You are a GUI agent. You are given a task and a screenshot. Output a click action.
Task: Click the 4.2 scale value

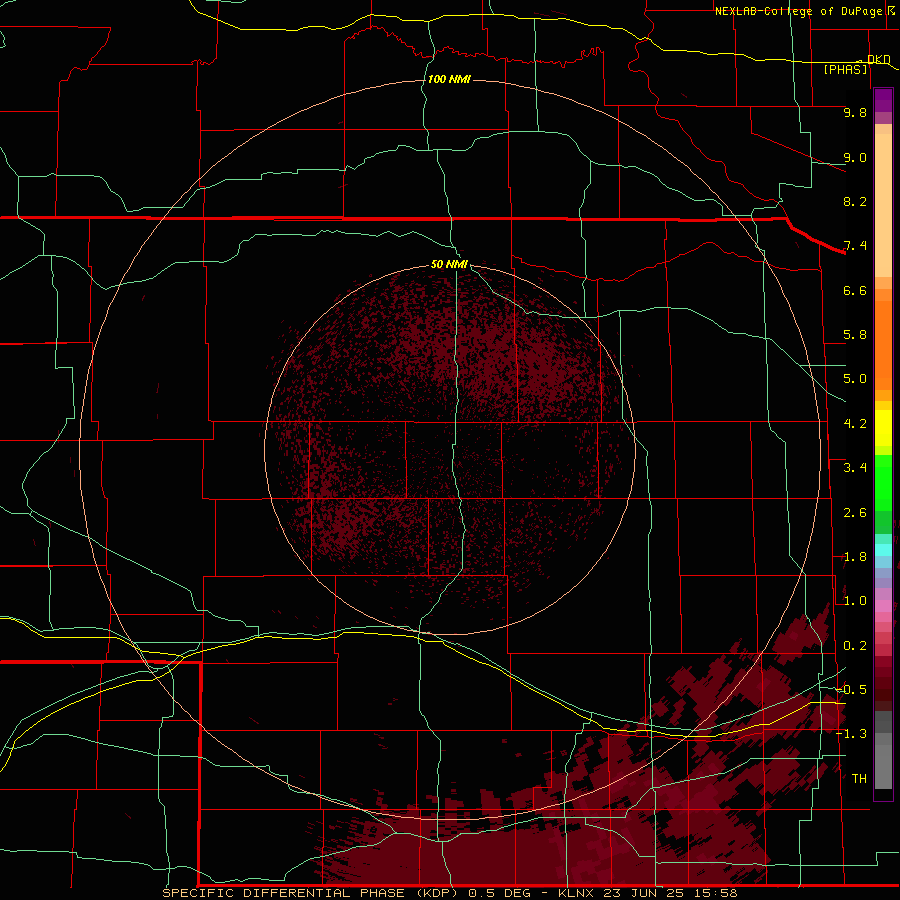click(x=855, y=424)
